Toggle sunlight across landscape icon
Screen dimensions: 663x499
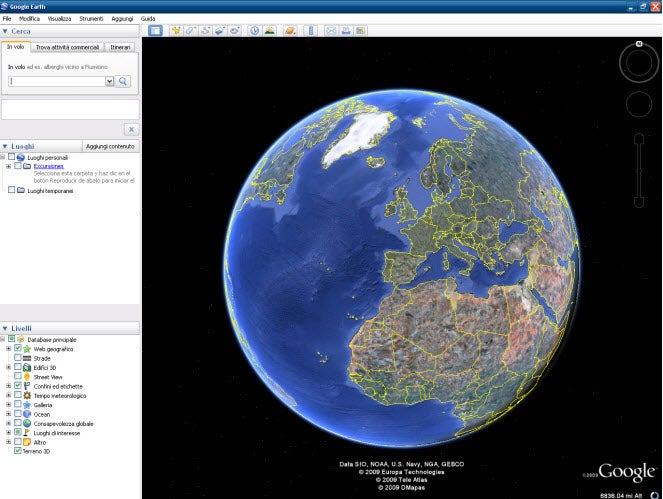(x=269, y=30)
